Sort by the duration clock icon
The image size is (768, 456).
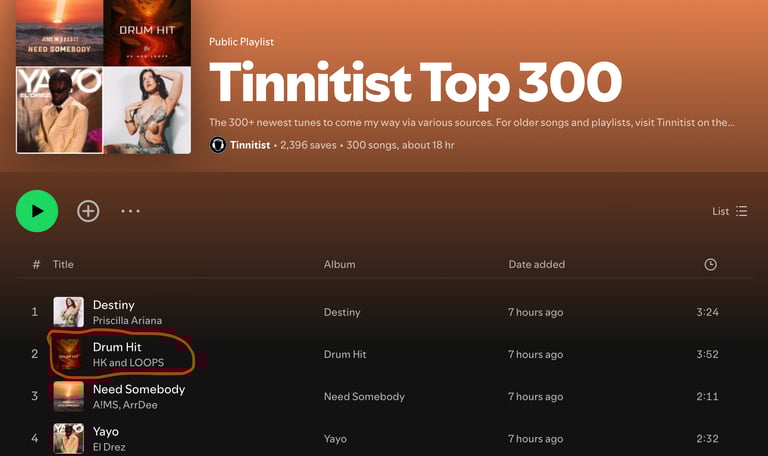710,264
